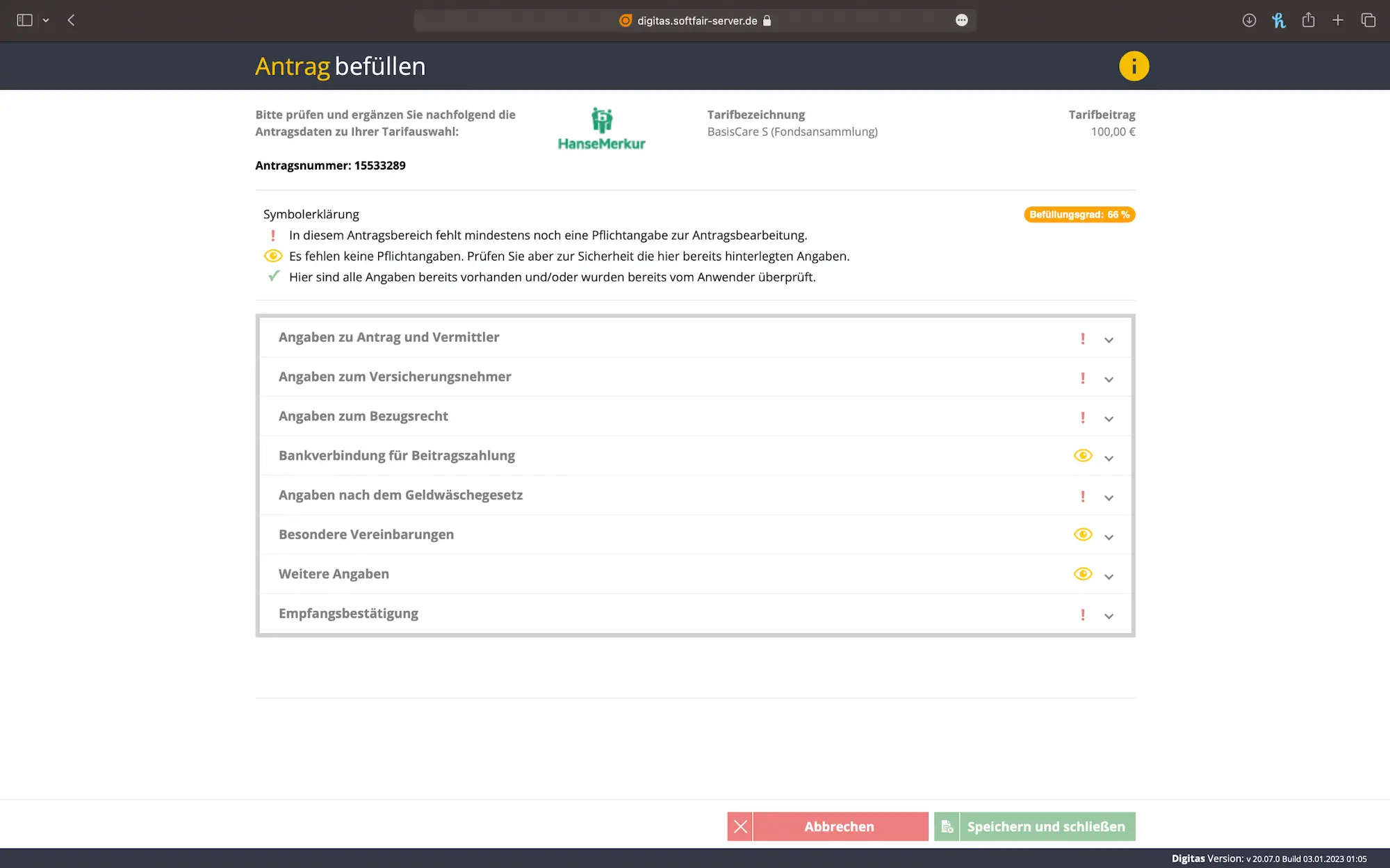
Task: Click the new tab plus icon
Action: pyautogui.click(x=1338, y=20)
